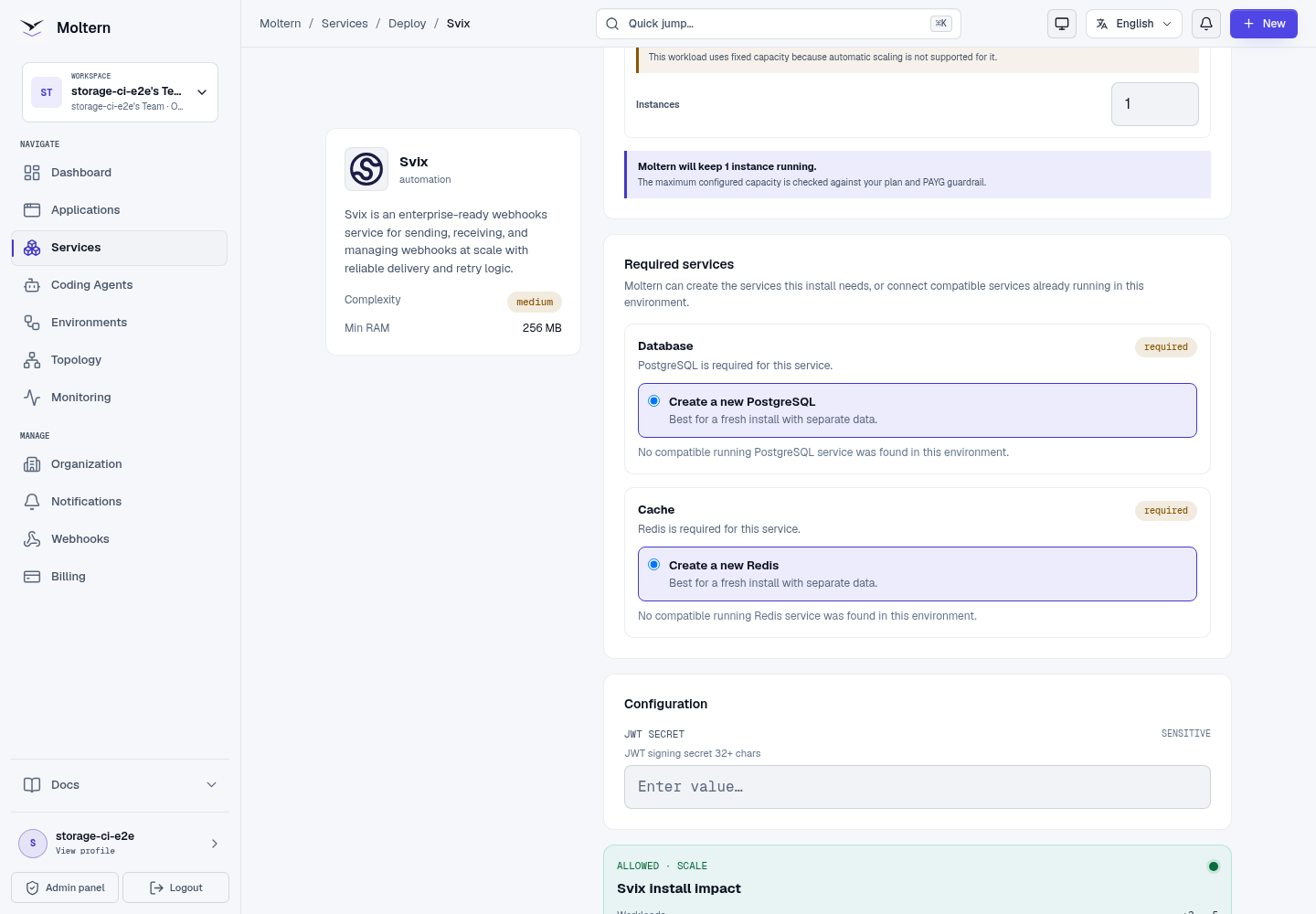Viewport: 1316px width, 914px height.
Task: Click the Admin panel button
Action: [x=65, y=887]
